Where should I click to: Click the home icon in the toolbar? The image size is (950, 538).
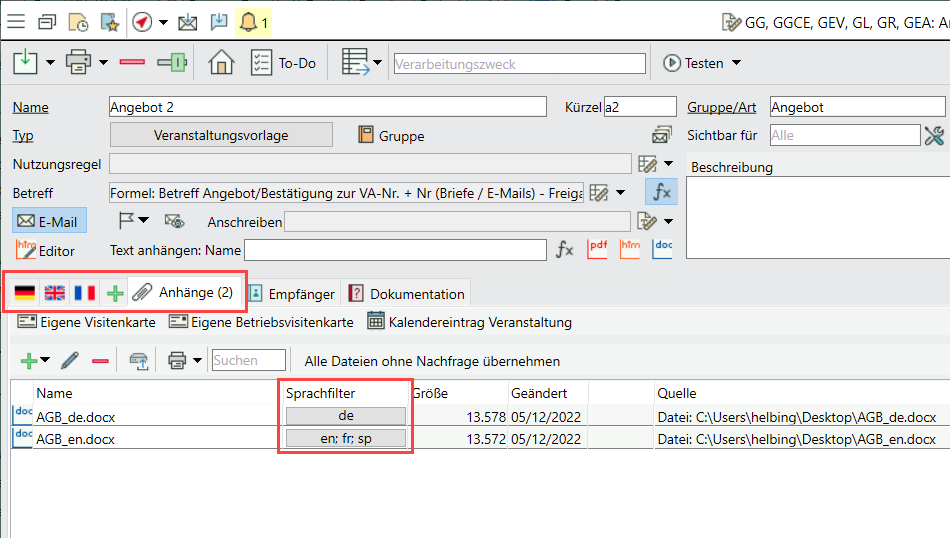221,62
